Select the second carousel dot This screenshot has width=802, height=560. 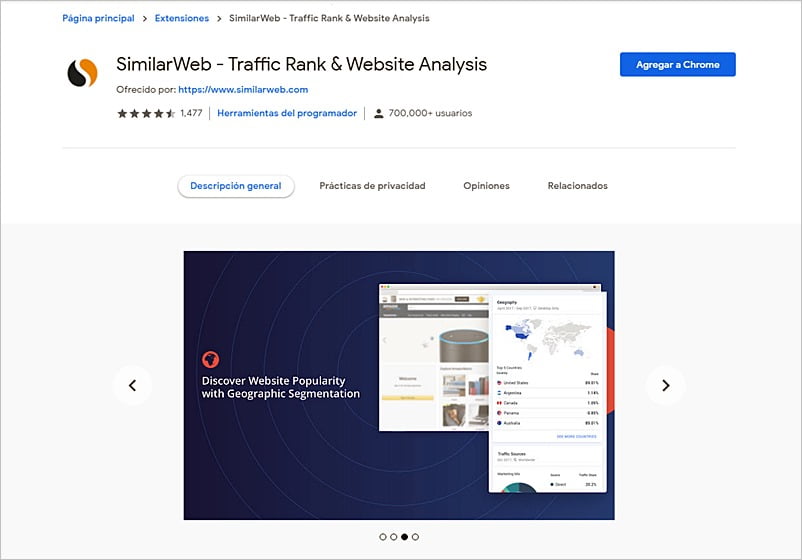tap(394, 537)
